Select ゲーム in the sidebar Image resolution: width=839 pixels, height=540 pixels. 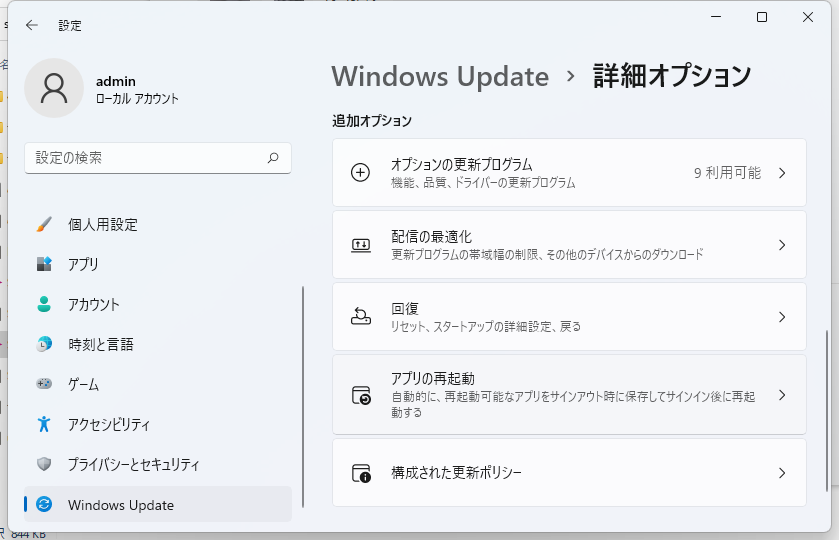click(x=158, y=384)
